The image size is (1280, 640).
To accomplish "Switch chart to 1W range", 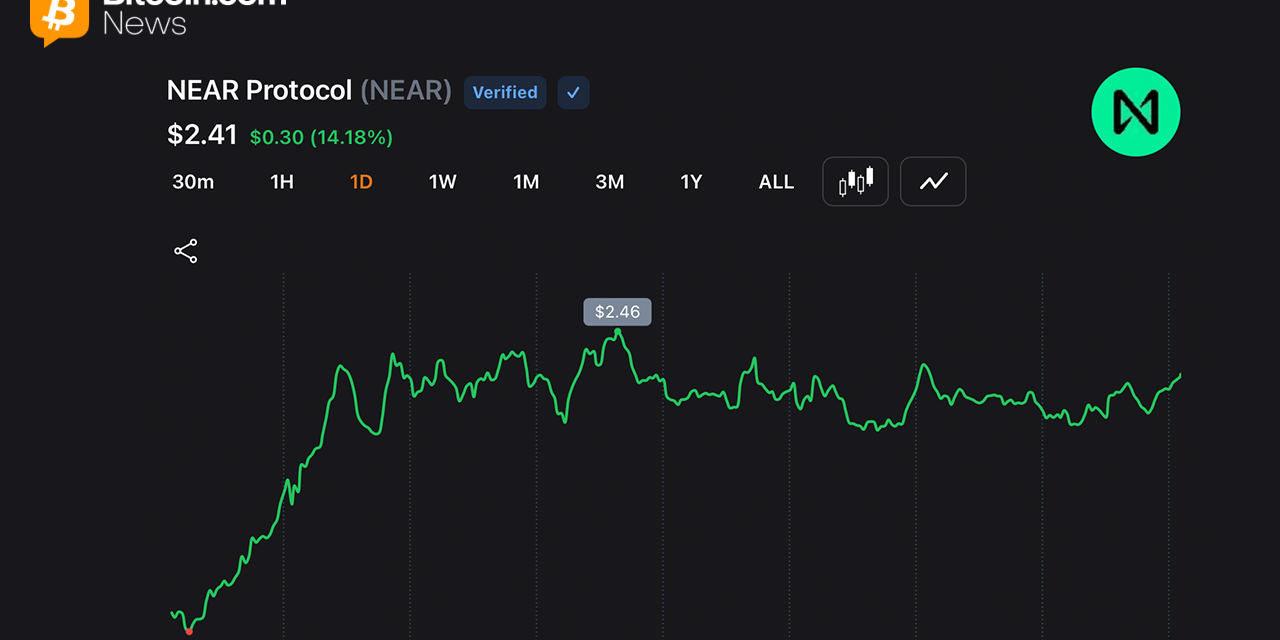I will (x=443, y=182).
